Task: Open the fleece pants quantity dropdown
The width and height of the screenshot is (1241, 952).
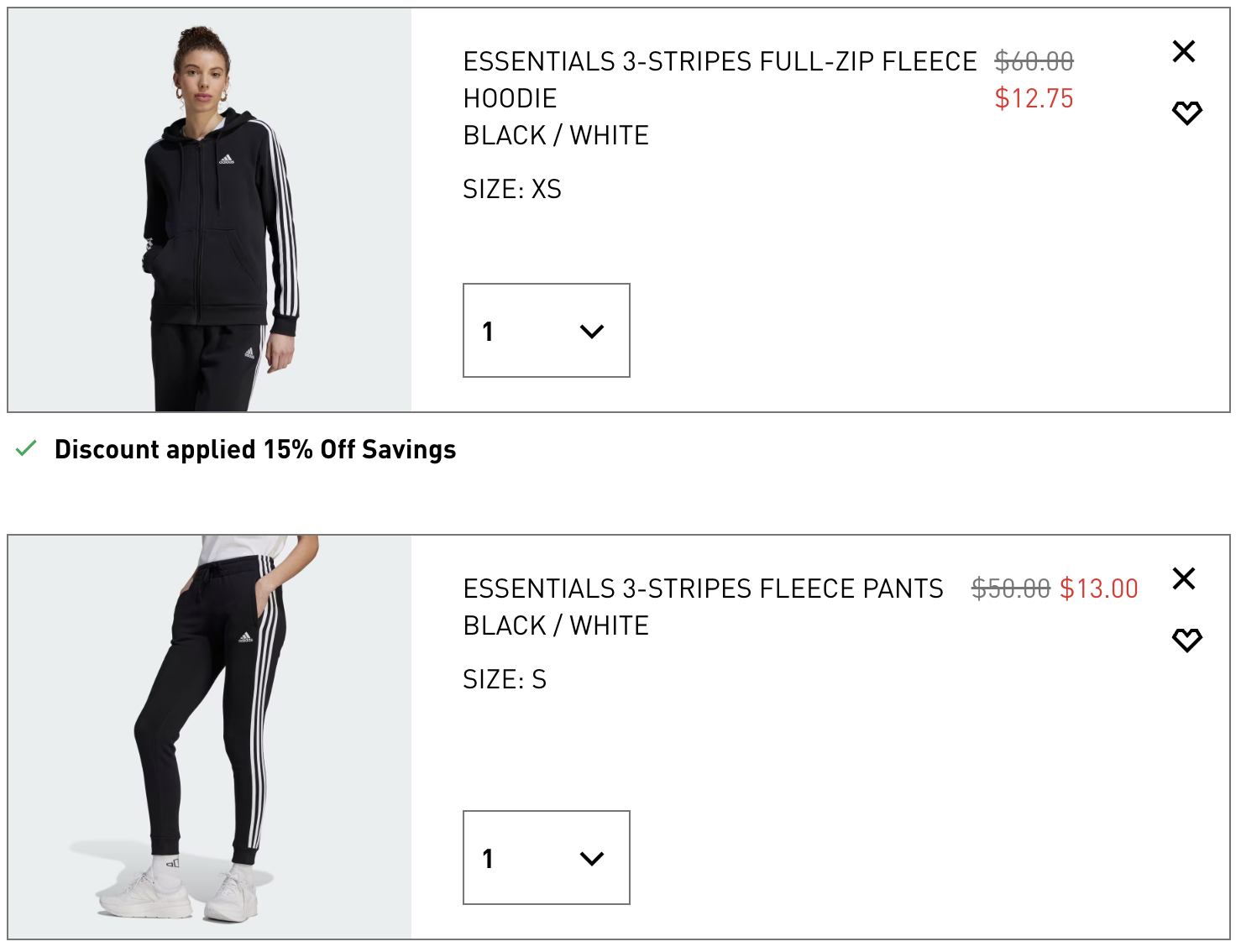Action: 546,857
